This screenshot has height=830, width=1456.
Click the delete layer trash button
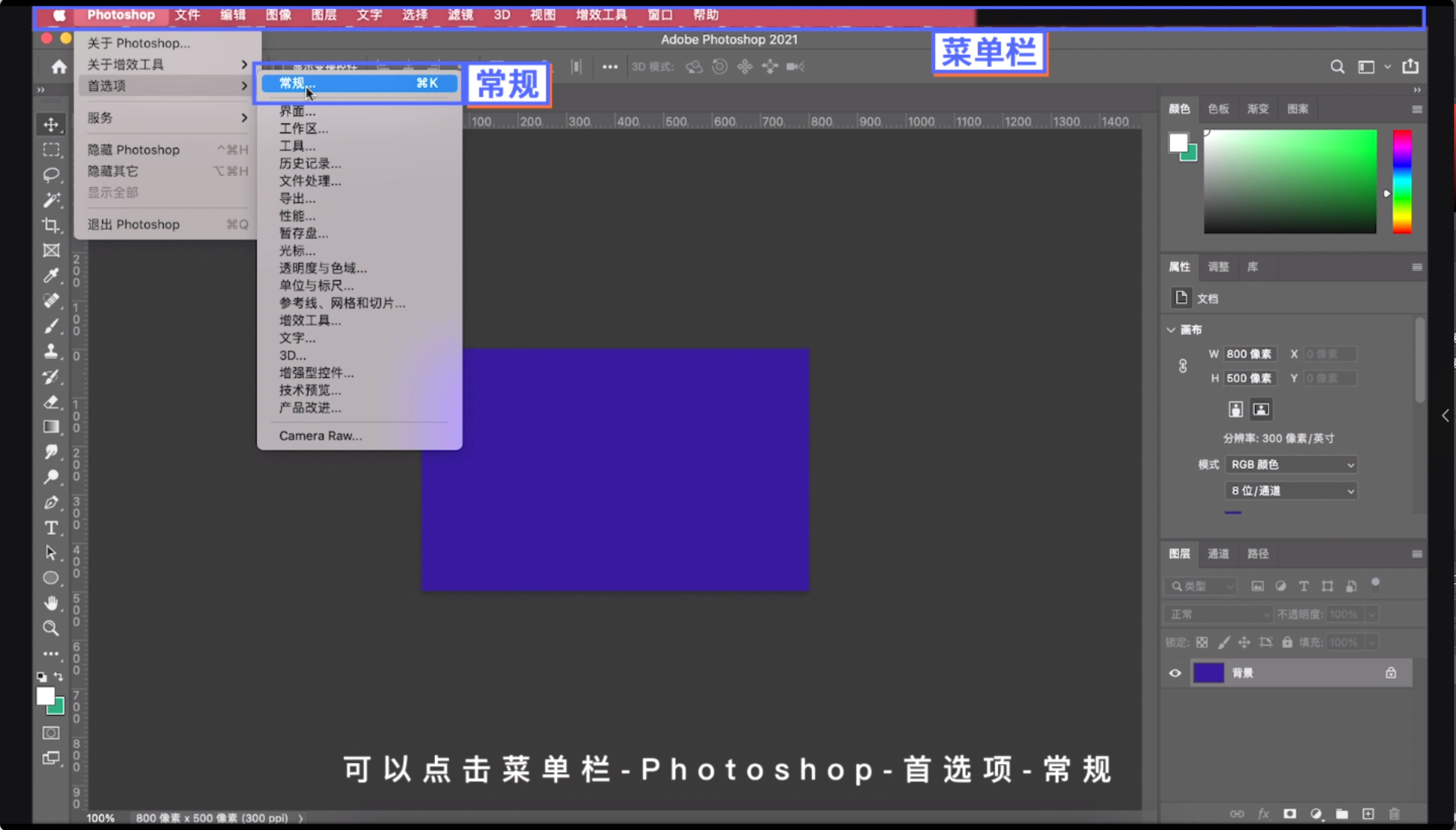(1395, 814)
